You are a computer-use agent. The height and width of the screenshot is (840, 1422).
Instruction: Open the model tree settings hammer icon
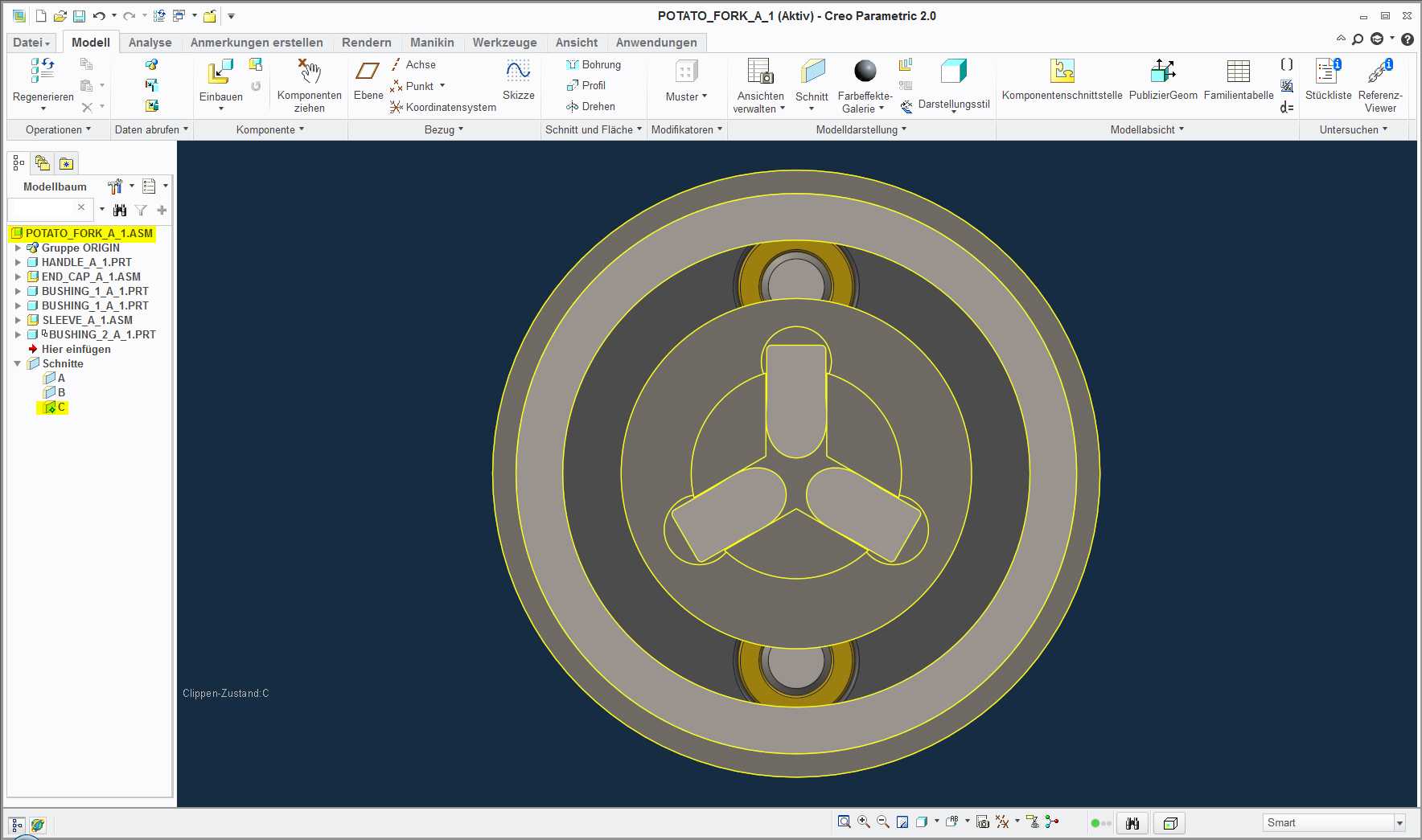(x=115, y=186)
